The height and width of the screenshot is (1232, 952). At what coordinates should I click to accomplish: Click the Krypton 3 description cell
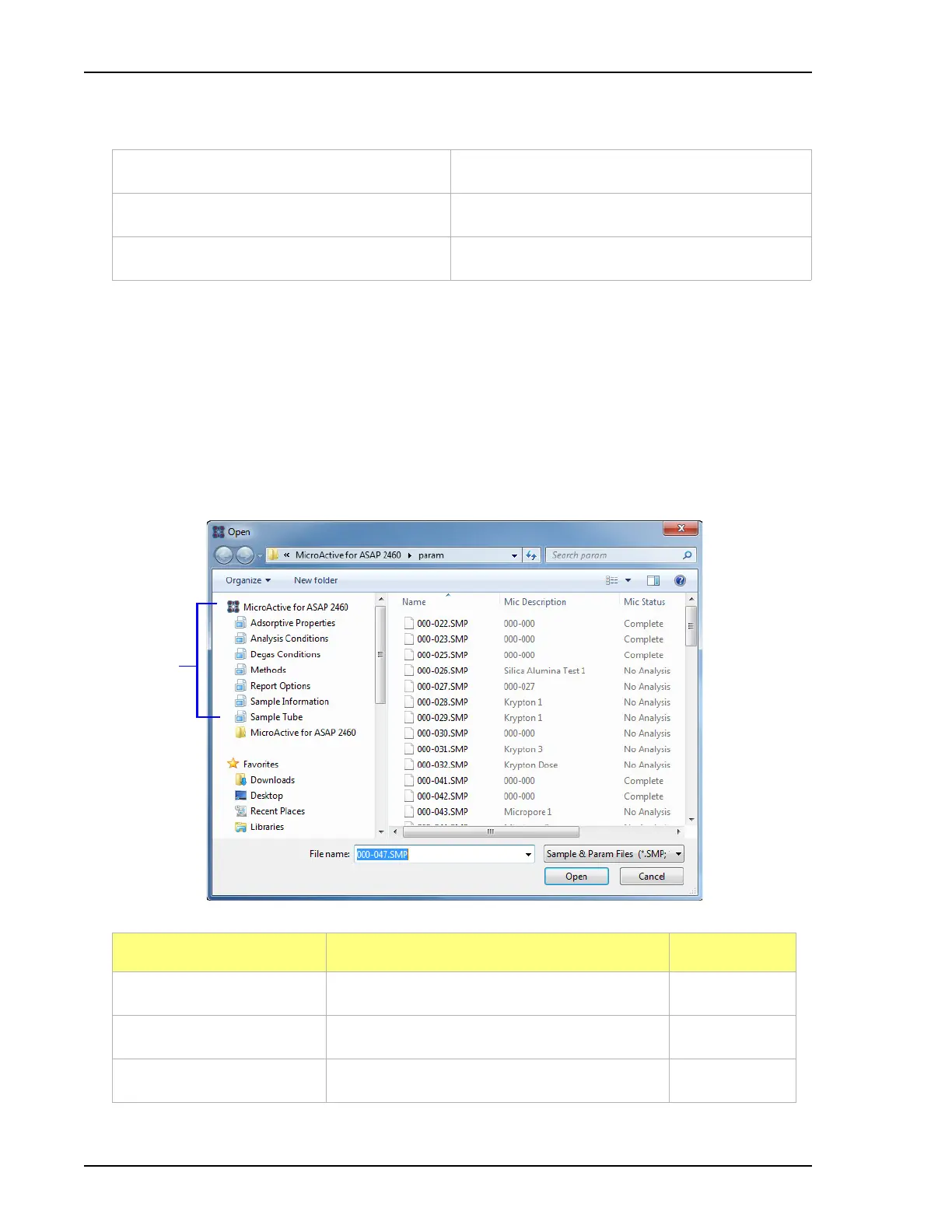tap(523, 749)
